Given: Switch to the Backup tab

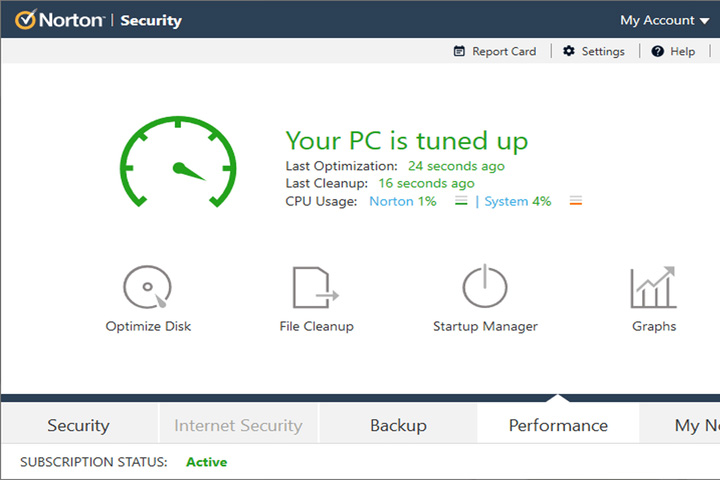Looking at the screenshot, I should click(398, 425).
